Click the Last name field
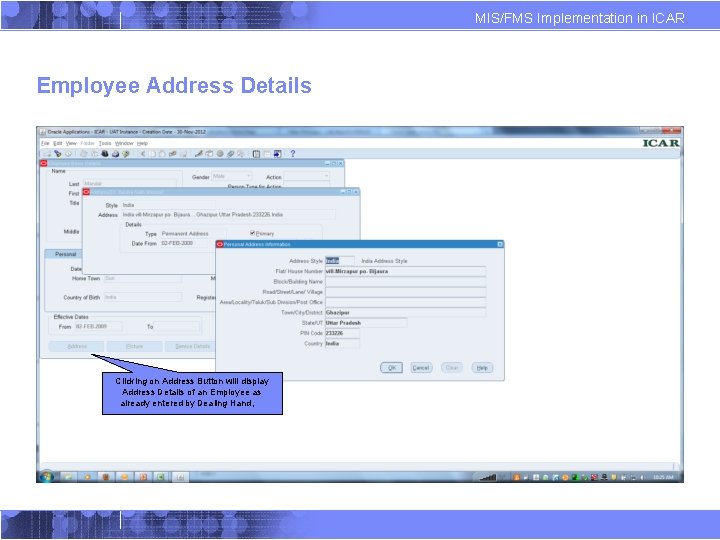Screen dimensions: 720x540 [129, 183]
